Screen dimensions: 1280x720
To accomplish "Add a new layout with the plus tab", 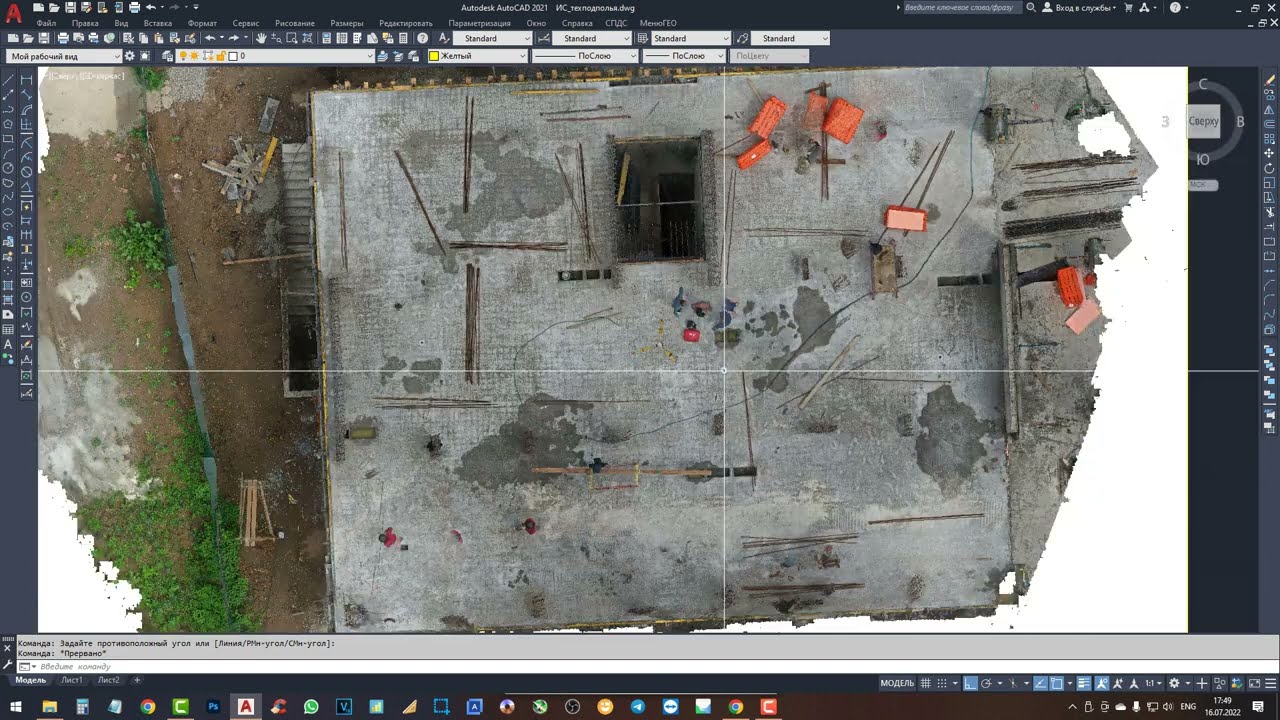I will pos(138,680).
